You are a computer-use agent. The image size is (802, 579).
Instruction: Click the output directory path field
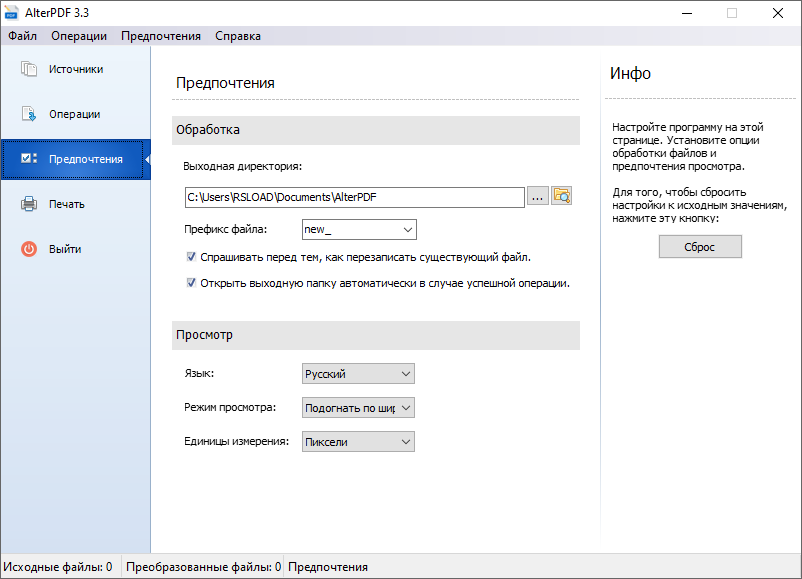[355, 197]
